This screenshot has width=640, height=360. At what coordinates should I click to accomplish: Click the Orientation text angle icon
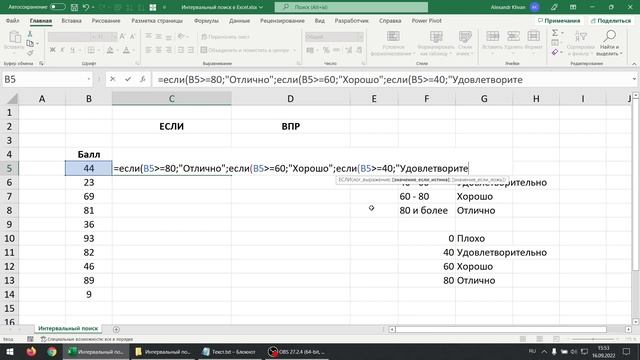click(x=182, y=36)
